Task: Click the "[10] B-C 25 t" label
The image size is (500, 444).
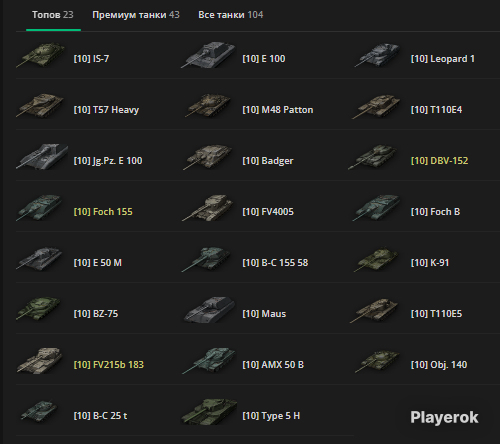Action: click(100, 416)
